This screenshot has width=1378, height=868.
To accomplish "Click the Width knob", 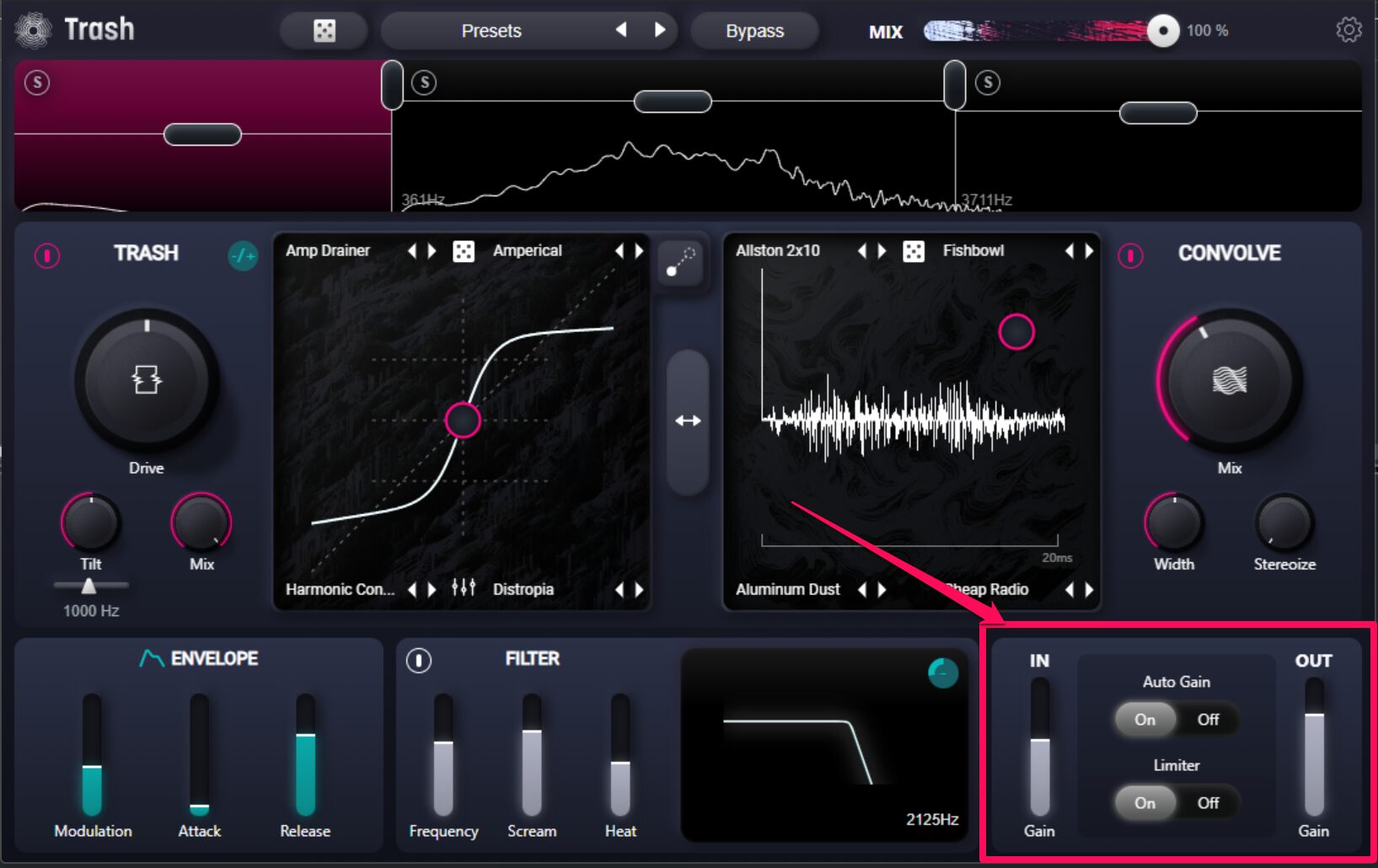I will point(1174,522).
